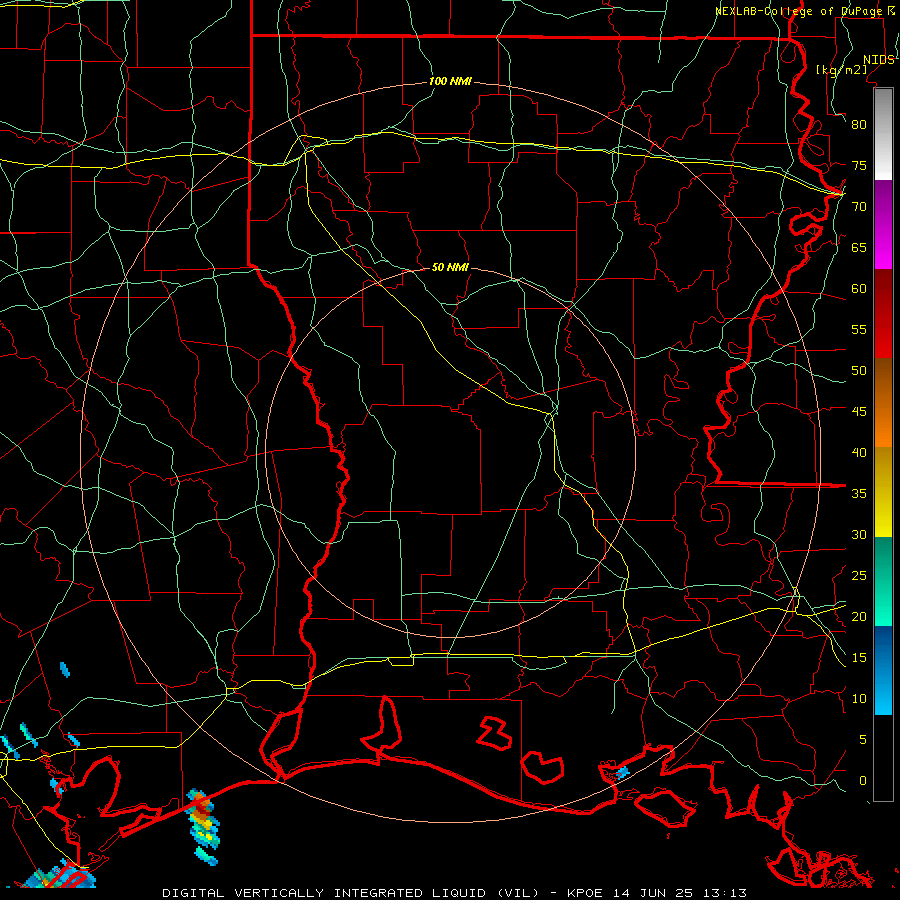Click the 10 value on the scale
Viewport: 900px width, 900px height.
(x=859, y=699)
